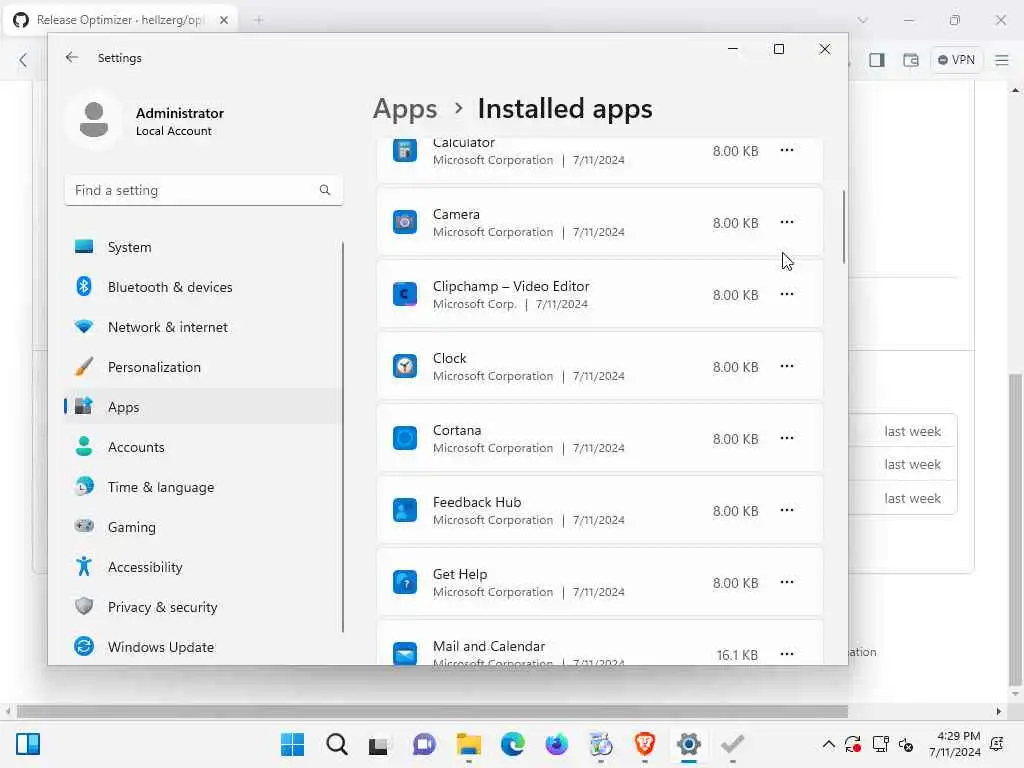Screen dimensions: 1024x768
Task: Open the browser wallet icon
Action: tap(910, 60)
